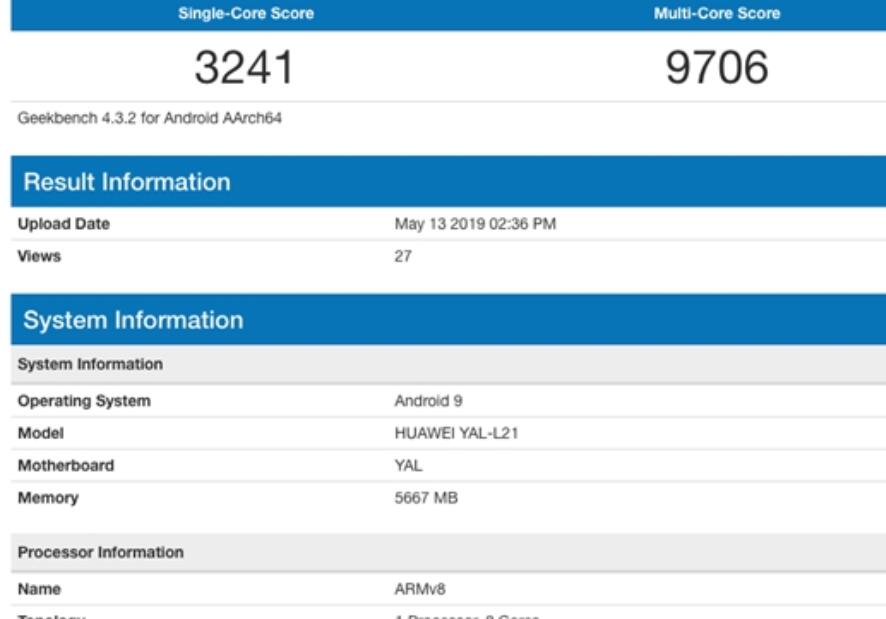The width and height of the screenshot is (886, 619).
Task: Click the HUAWEI YAL-L21 model name
Action: (x=456, y=433)
